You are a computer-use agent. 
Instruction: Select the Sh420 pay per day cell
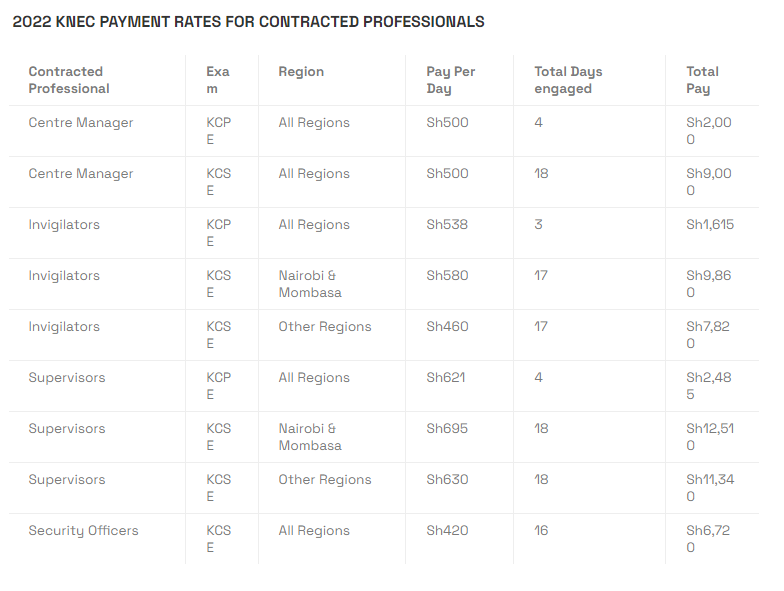[448, 530]
